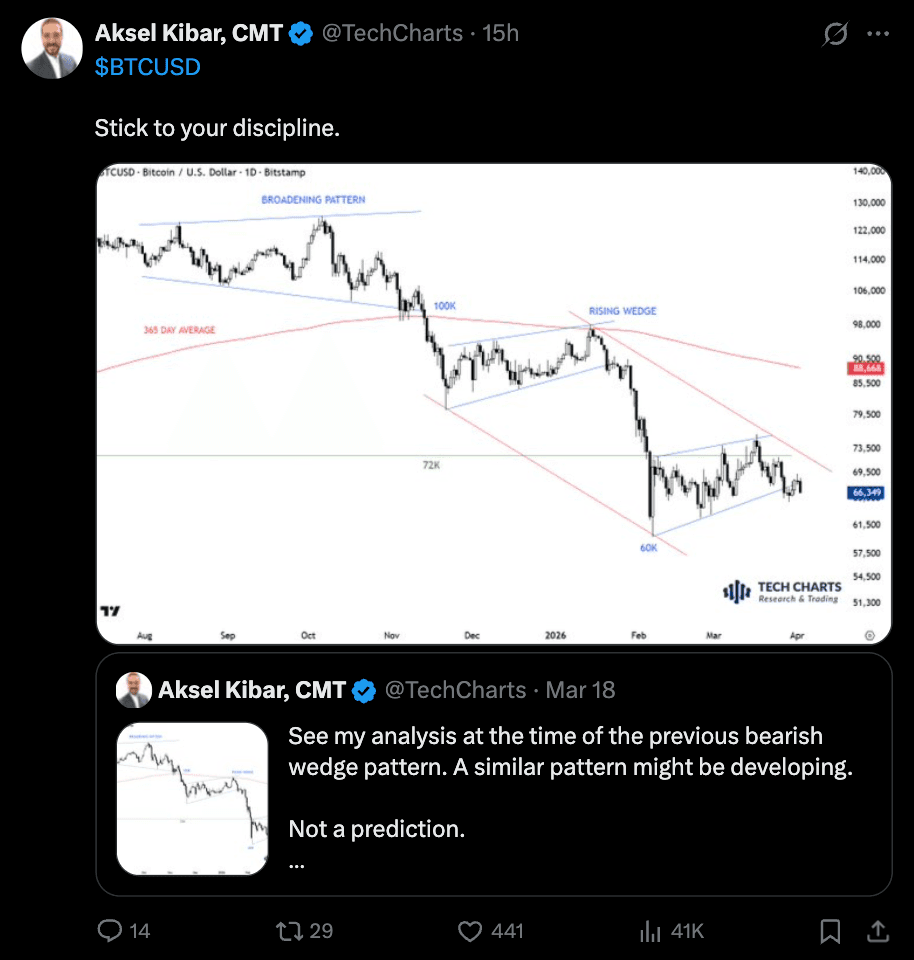Click the Aksel Kibar, CMT display name
Screen dimensions: 914x960
(x=188, y=34)
